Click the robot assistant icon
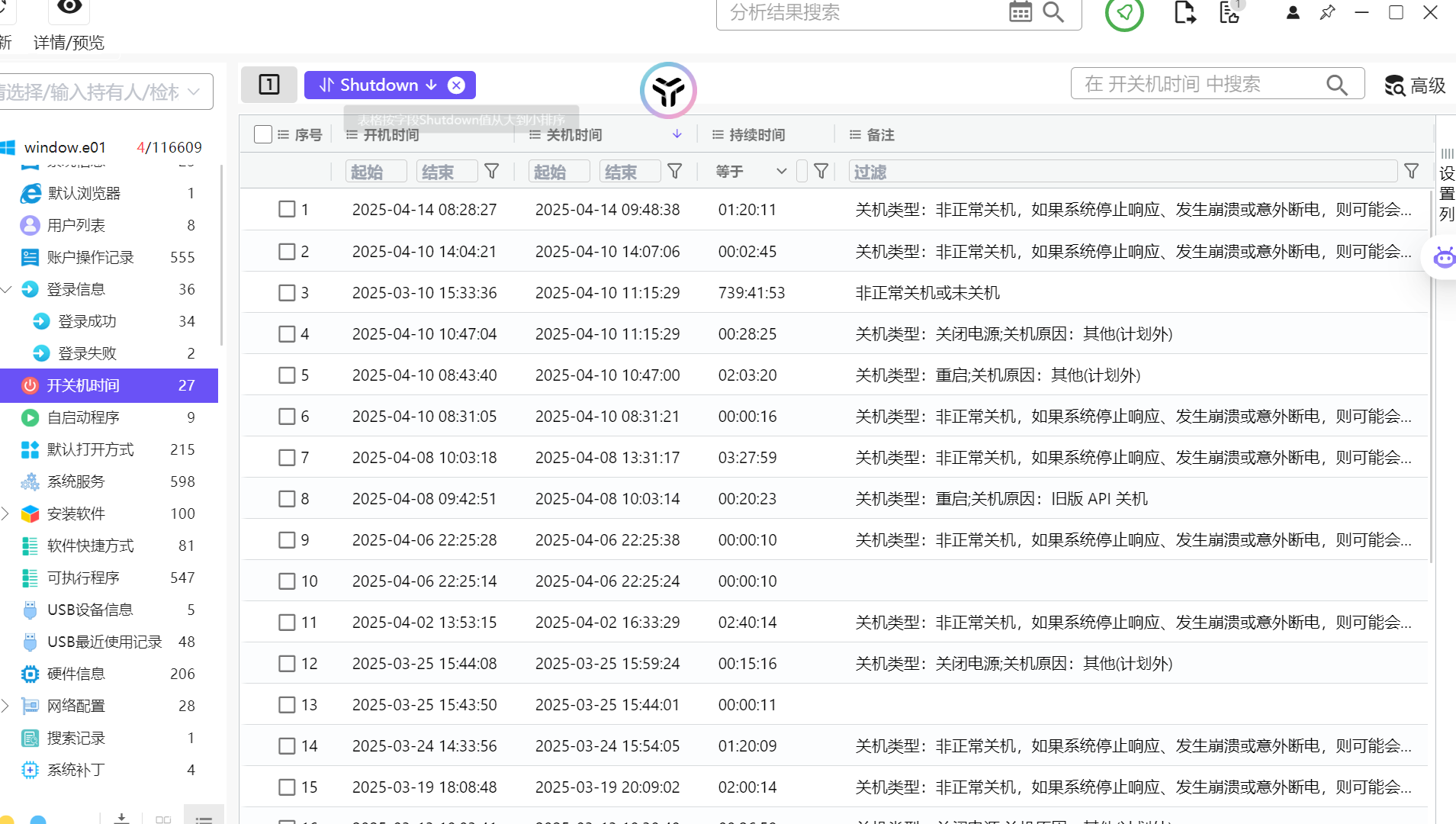 [1444, 258]
